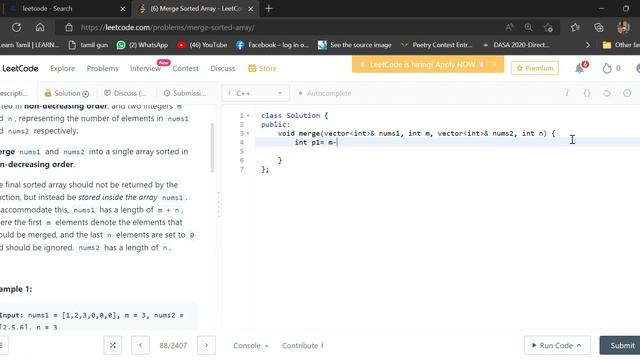This screenshot has width=640, height=360.
Task: Open Discuss menu item in the navbar
Action: pos(222,68)
